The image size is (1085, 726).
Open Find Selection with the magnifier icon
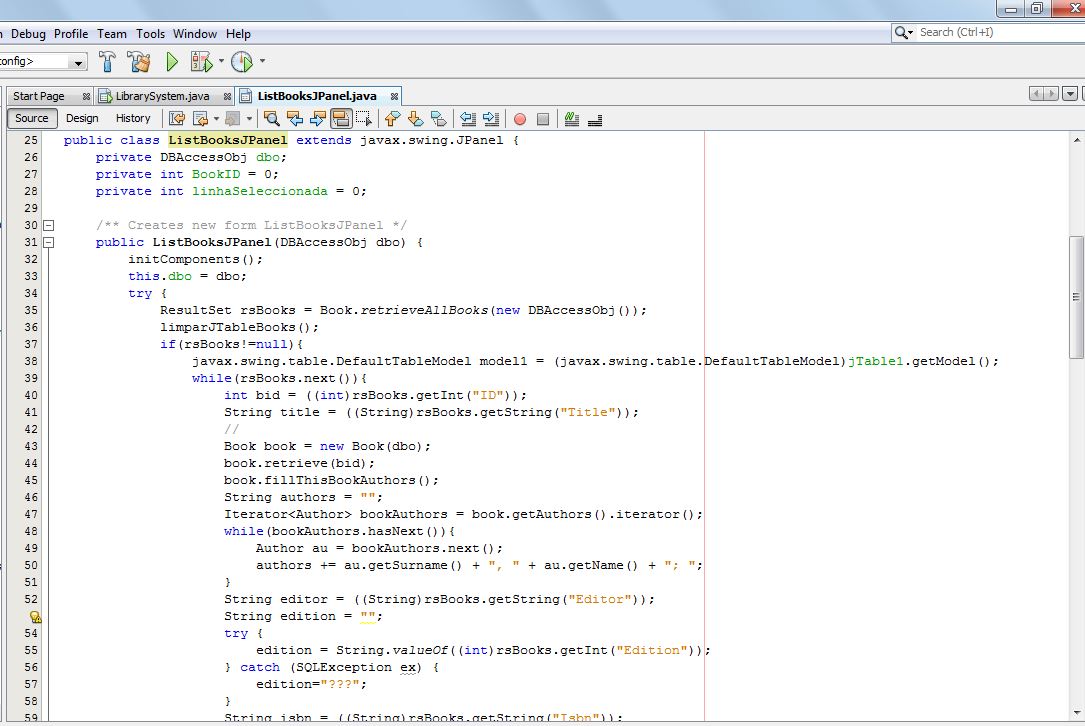pyautogui.click(x=270, y=118)
